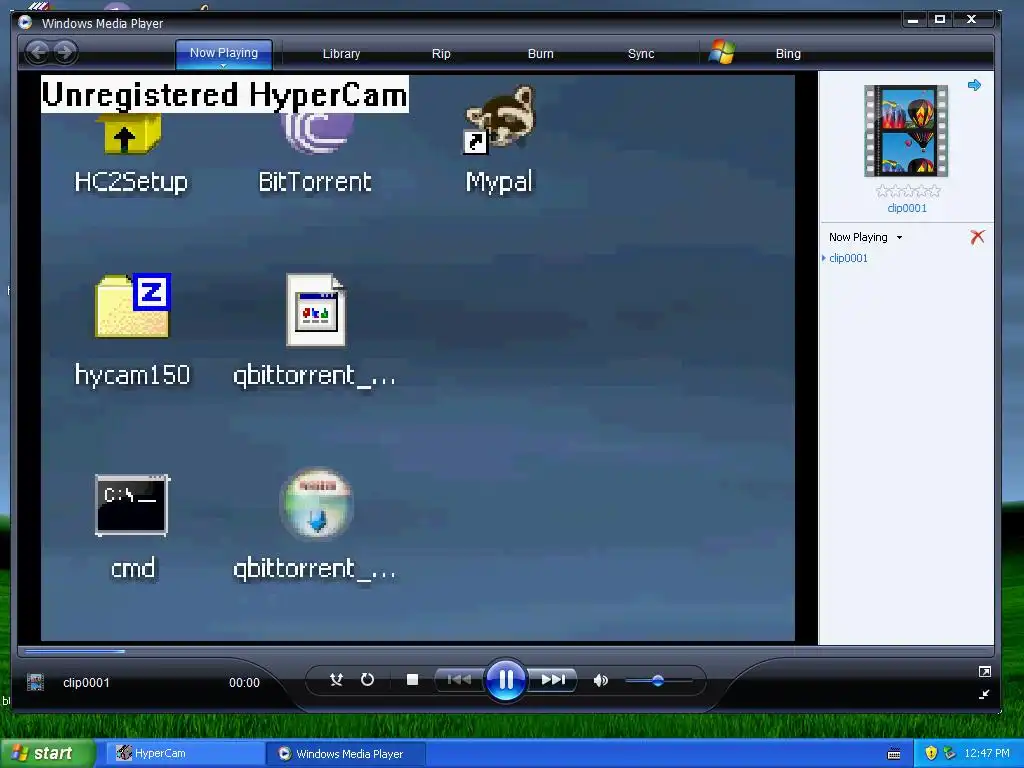
Task: Switch to compact mode
Action: point(984,694)
